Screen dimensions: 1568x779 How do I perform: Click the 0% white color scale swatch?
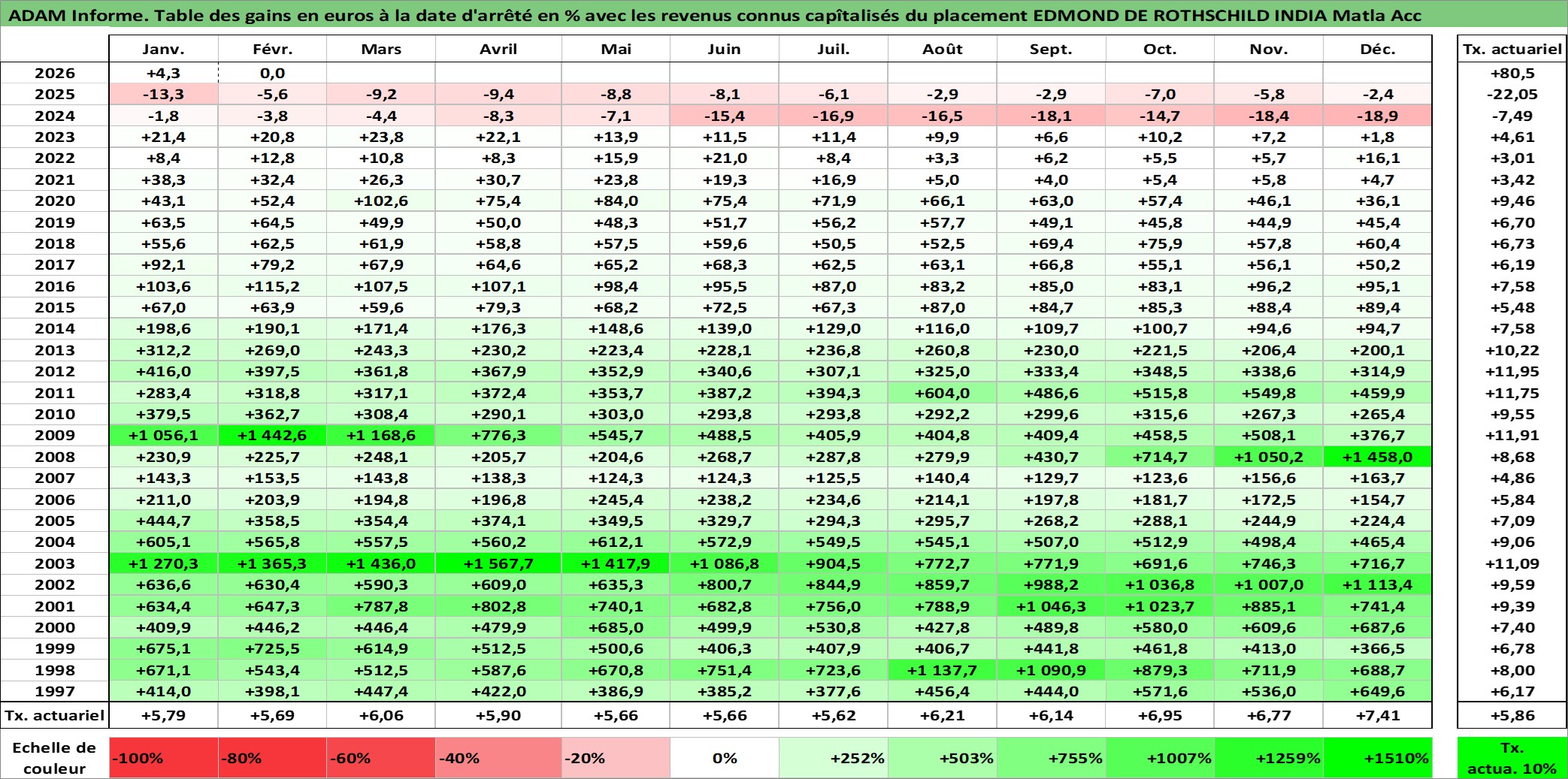[x=725, y=758]
